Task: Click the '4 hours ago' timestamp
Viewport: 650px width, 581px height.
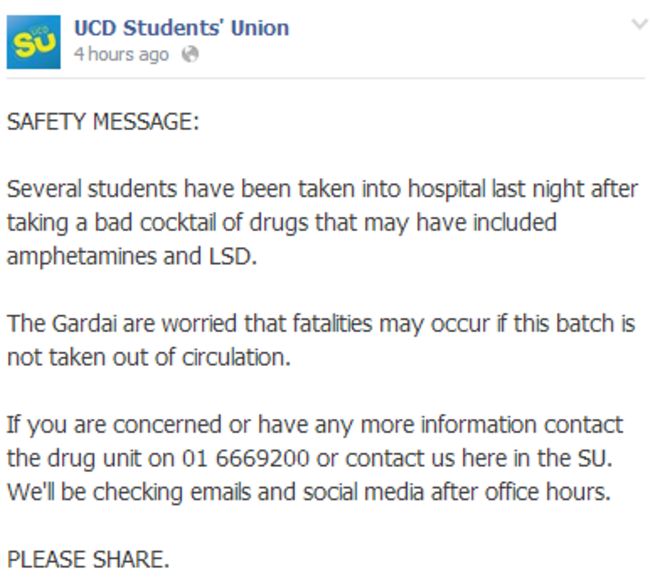Action: coord(121,54)
